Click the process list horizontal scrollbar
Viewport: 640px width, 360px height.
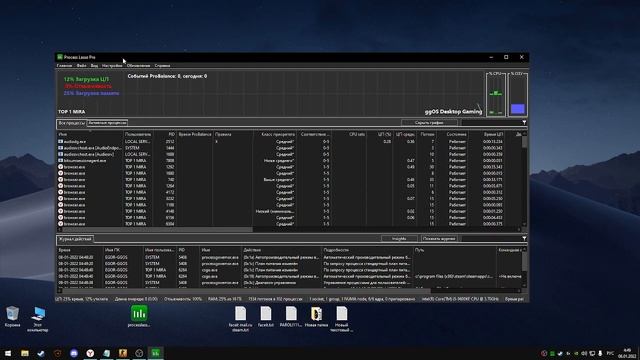289,229
